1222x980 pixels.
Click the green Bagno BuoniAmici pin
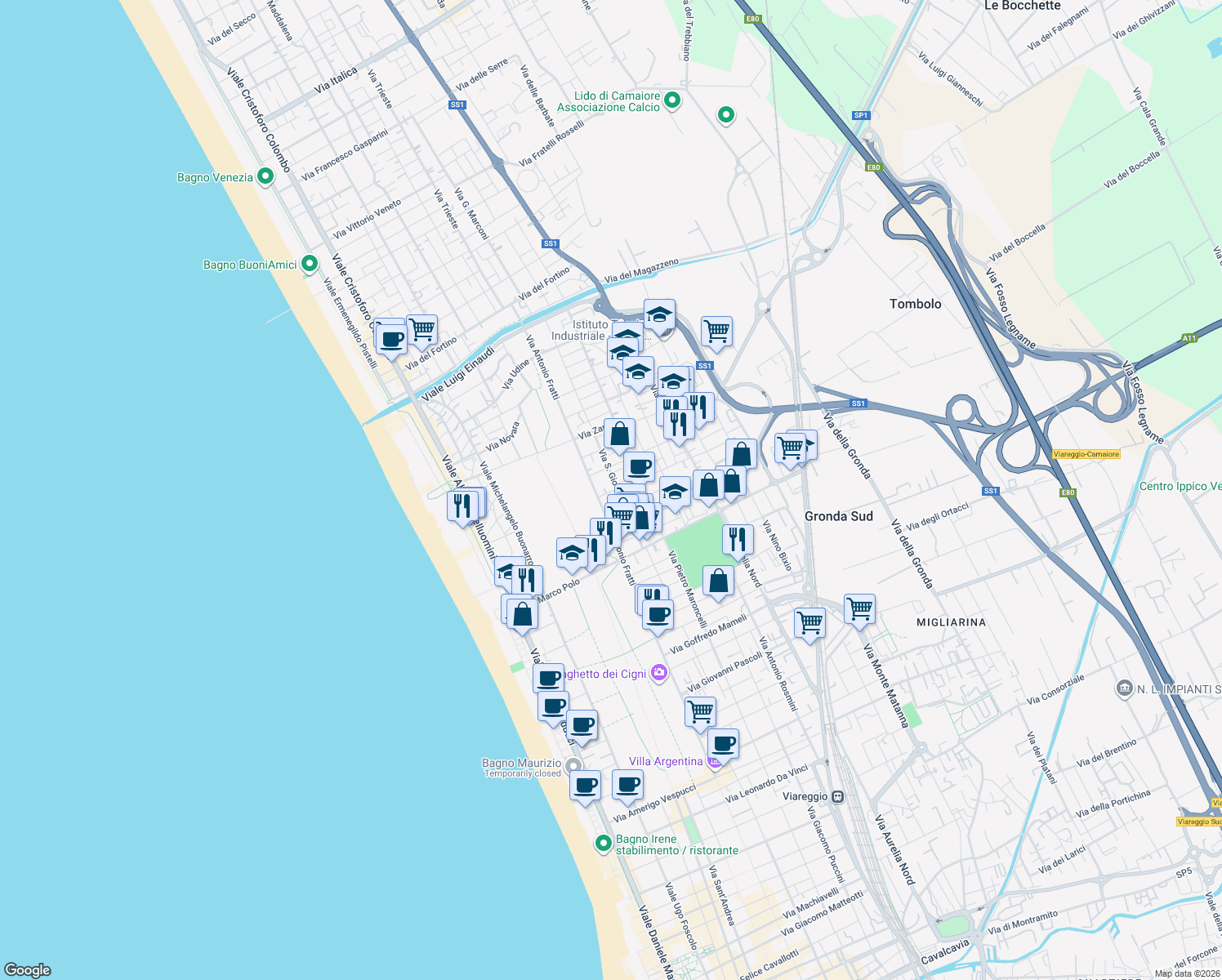click(309, 264)
